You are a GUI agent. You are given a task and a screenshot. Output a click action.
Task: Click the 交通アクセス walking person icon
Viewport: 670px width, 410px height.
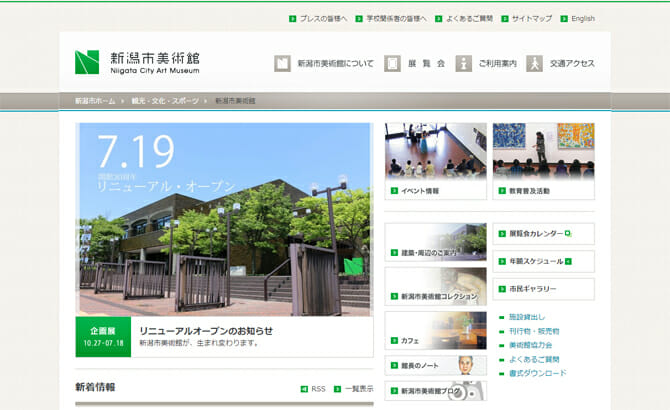tap(535, 63)
